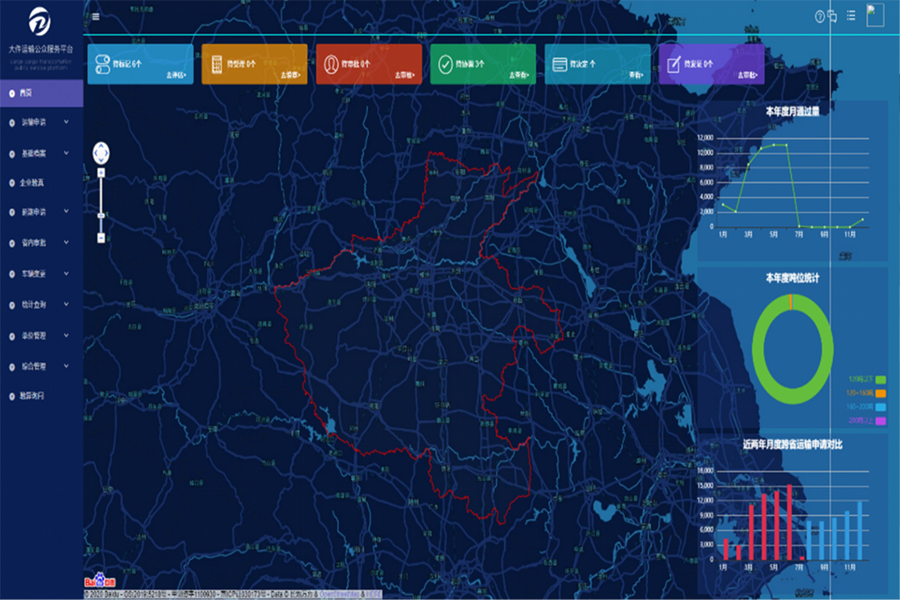Expand the chevron between 基础档案 and 省内审批 rows
Viewport: 900px width, 600px height.
click(x=67, y=211)
